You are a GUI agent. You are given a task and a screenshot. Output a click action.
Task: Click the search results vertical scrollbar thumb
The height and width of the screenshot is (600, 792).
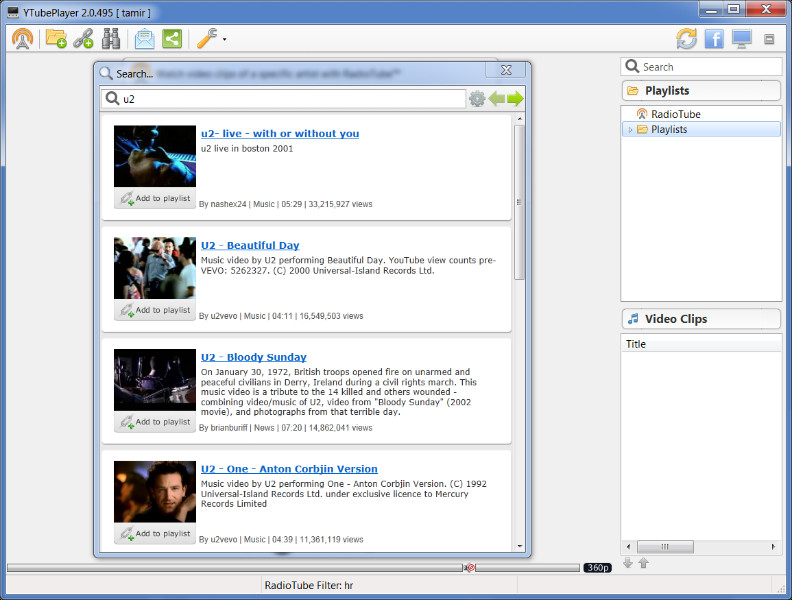(x=519, y=202)
